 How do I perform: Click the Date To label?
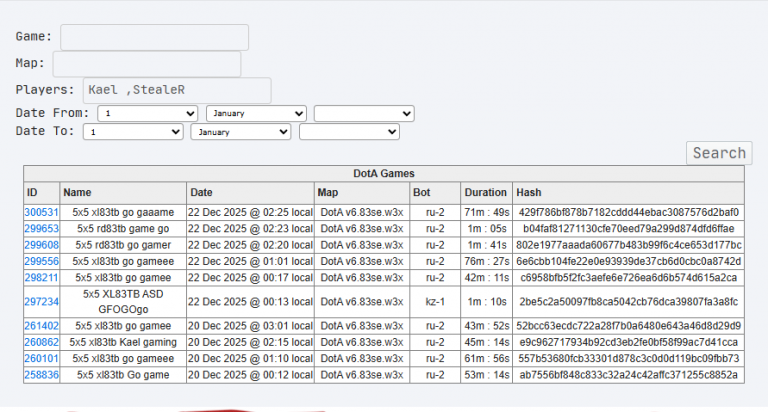tap(45, 131)
